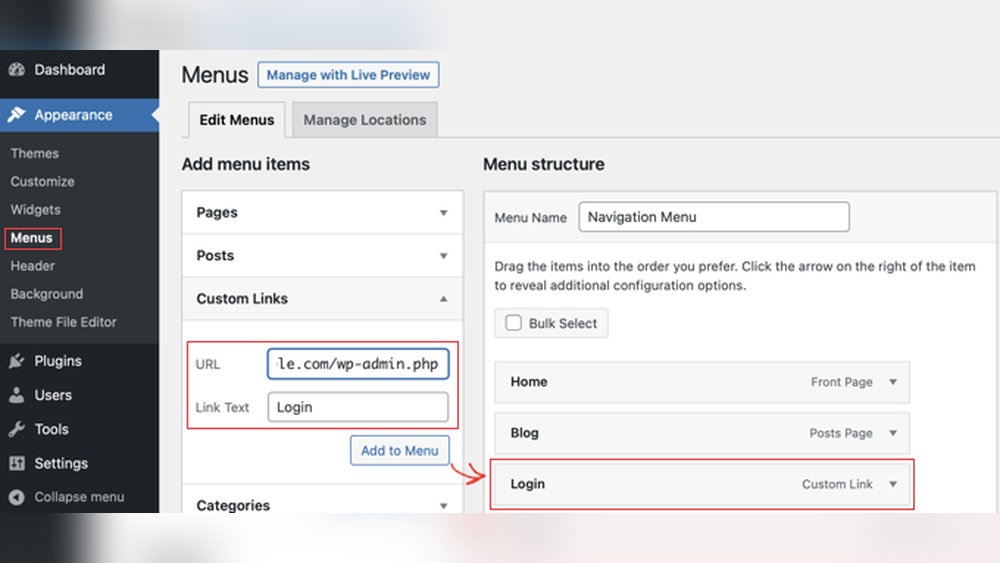Select the Home menu item title
Viewport: 1000px width, 563px height.
[x=529, y=382]
